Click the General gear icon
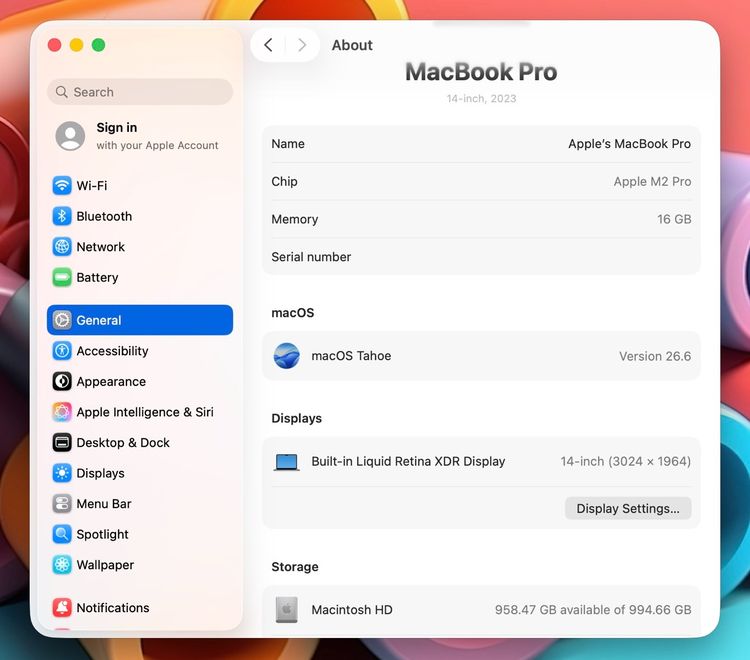 pyautogui.click(x=62, y=320)
